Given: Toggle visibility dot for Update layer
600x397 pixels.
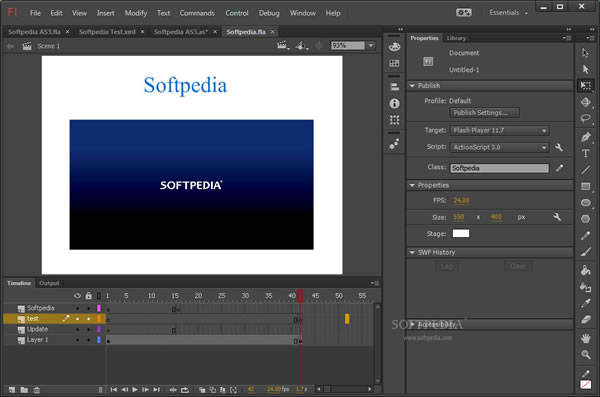Looking at the screenshot, I should click(x=77, y=329).
